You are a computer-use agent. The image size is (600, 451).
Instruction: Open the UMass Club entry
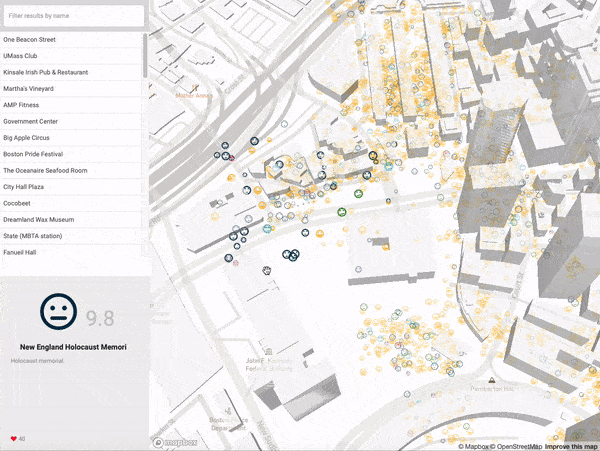[x=72, y=56]
